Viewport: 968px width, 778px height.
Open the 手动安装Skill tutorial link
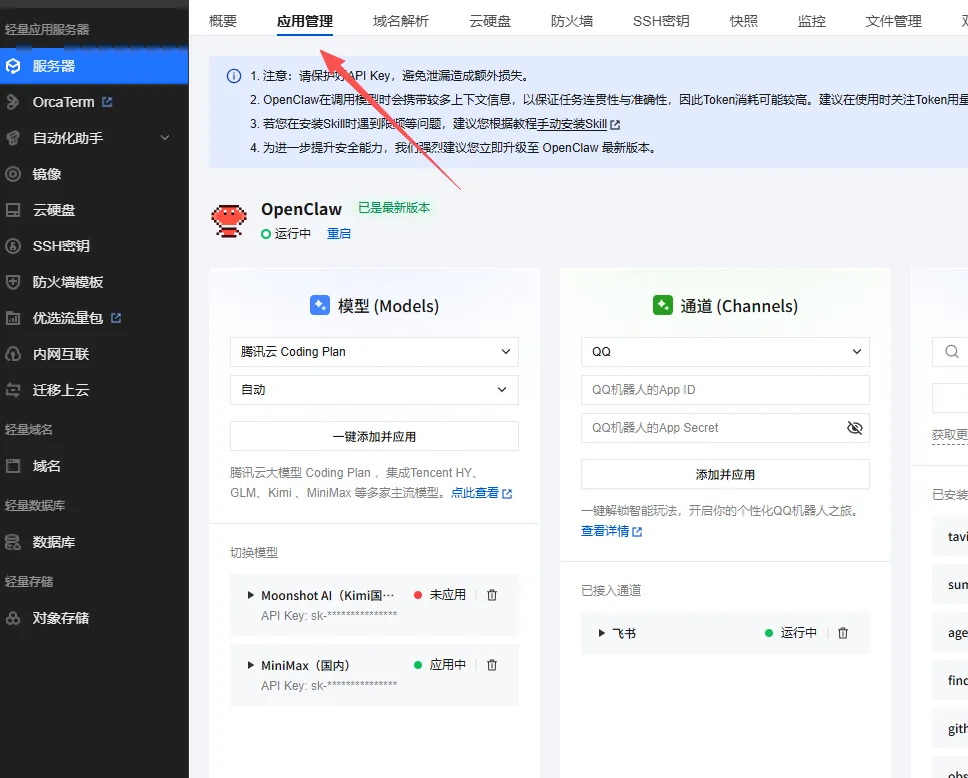(x=572, y=123)
